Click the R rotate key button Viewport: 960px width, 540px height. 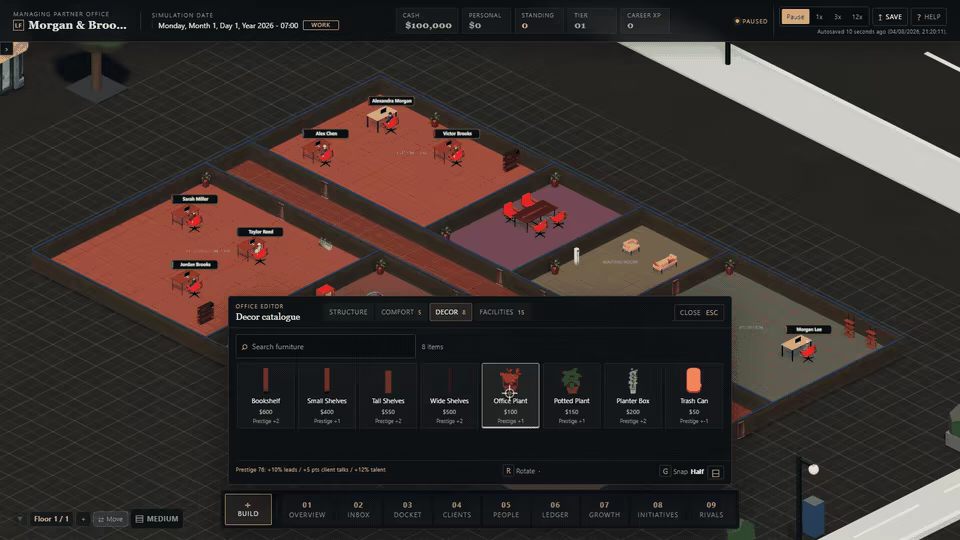click(508, 471)
